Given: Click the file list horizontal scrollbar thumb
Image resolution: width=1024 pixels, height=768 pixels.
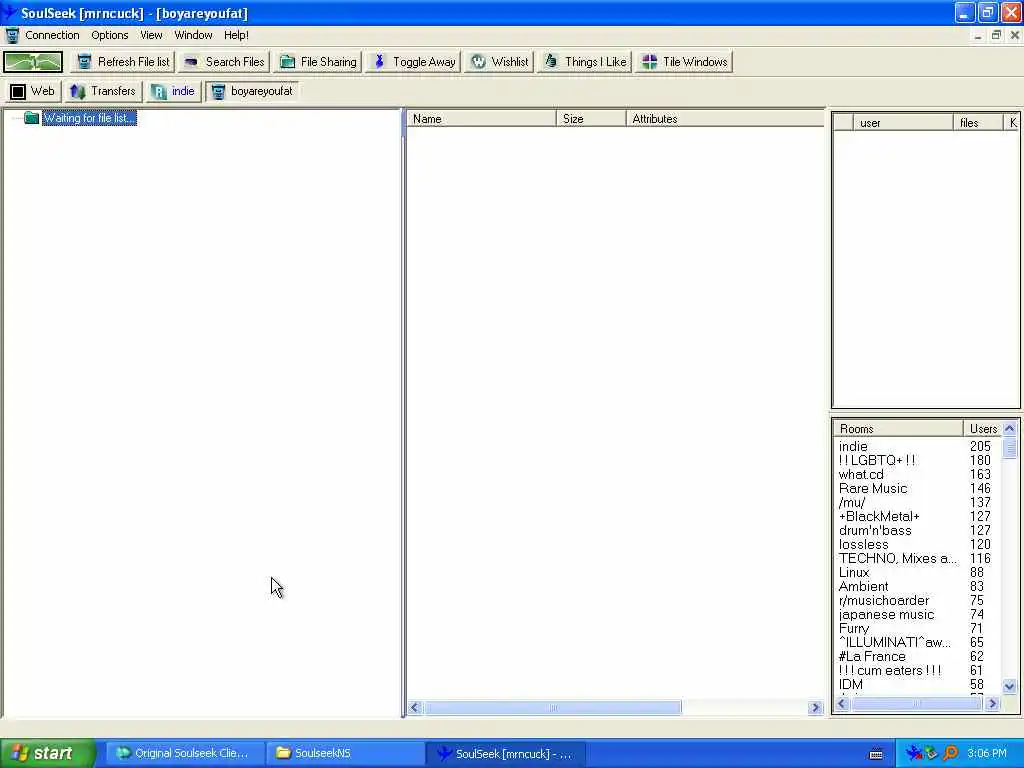Looking at the screenshot, I should (553, 708).
